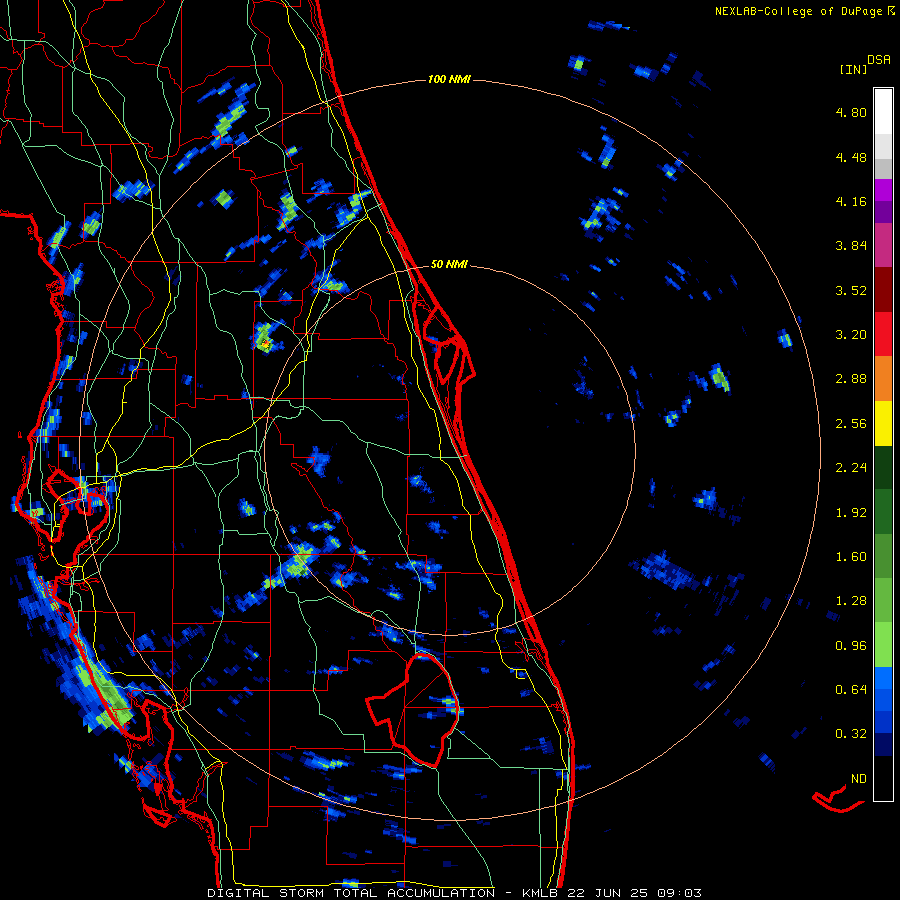Click the [IN] units label

click(853, 69)
